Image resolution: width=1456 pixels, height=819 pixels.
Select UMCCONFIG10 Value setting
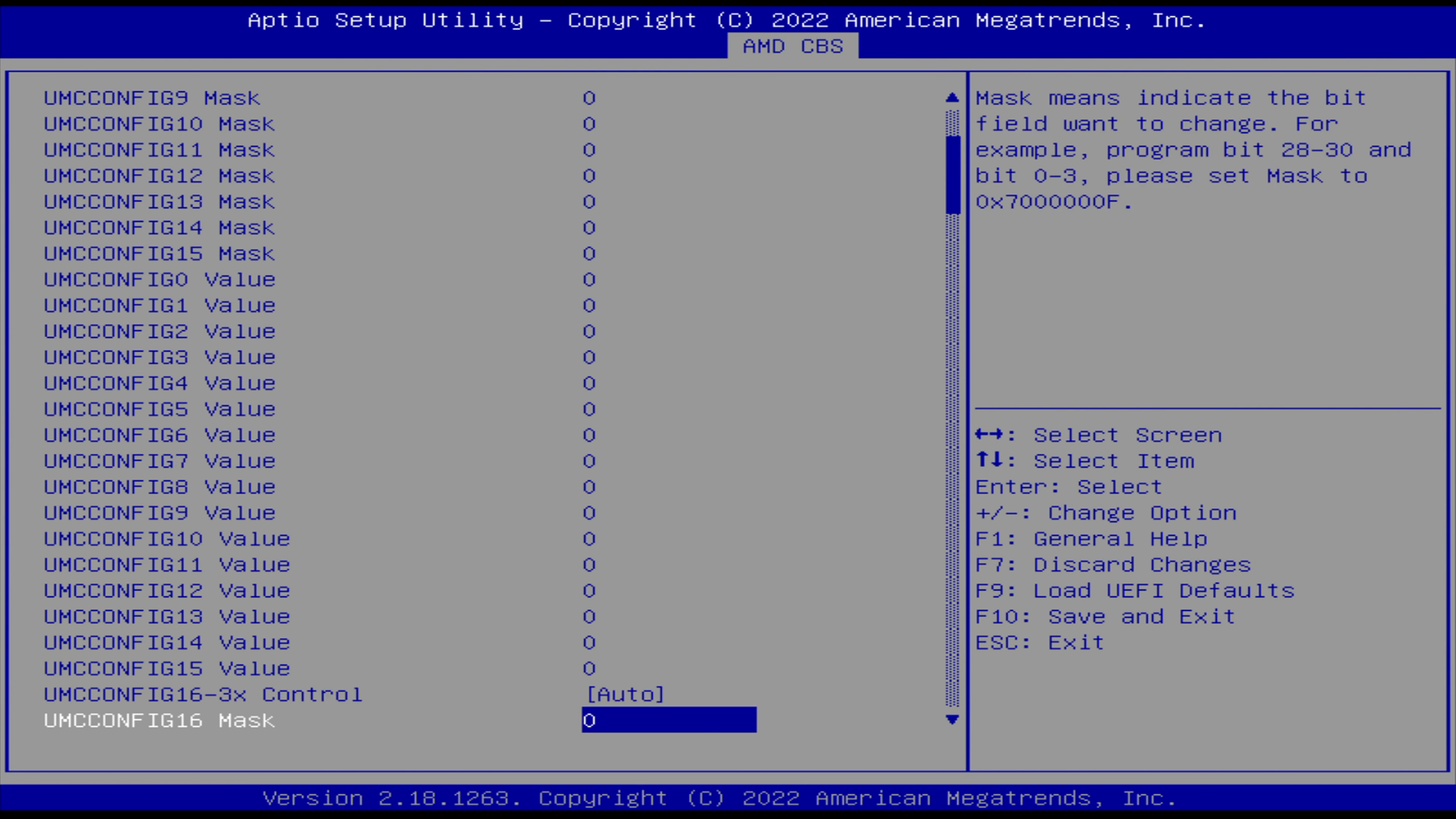pos(167,539)
